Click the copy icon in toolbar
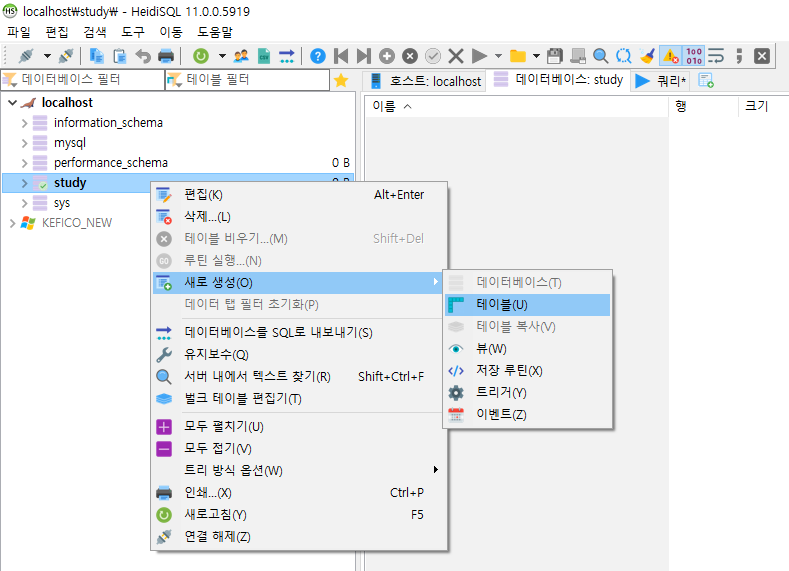 [x=96, y=56]
